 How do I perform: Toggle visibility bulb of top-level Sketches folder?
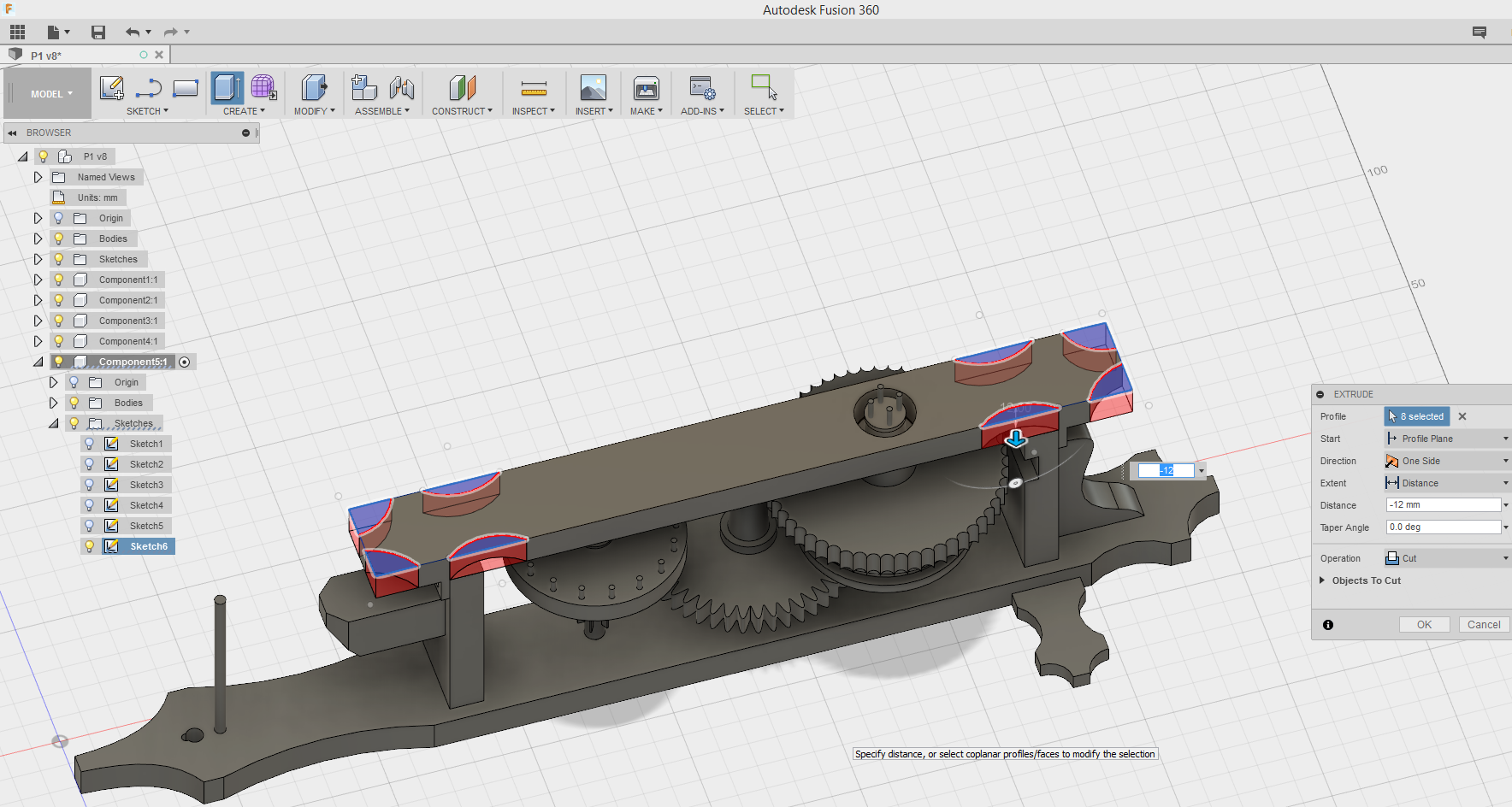point(59,259)
